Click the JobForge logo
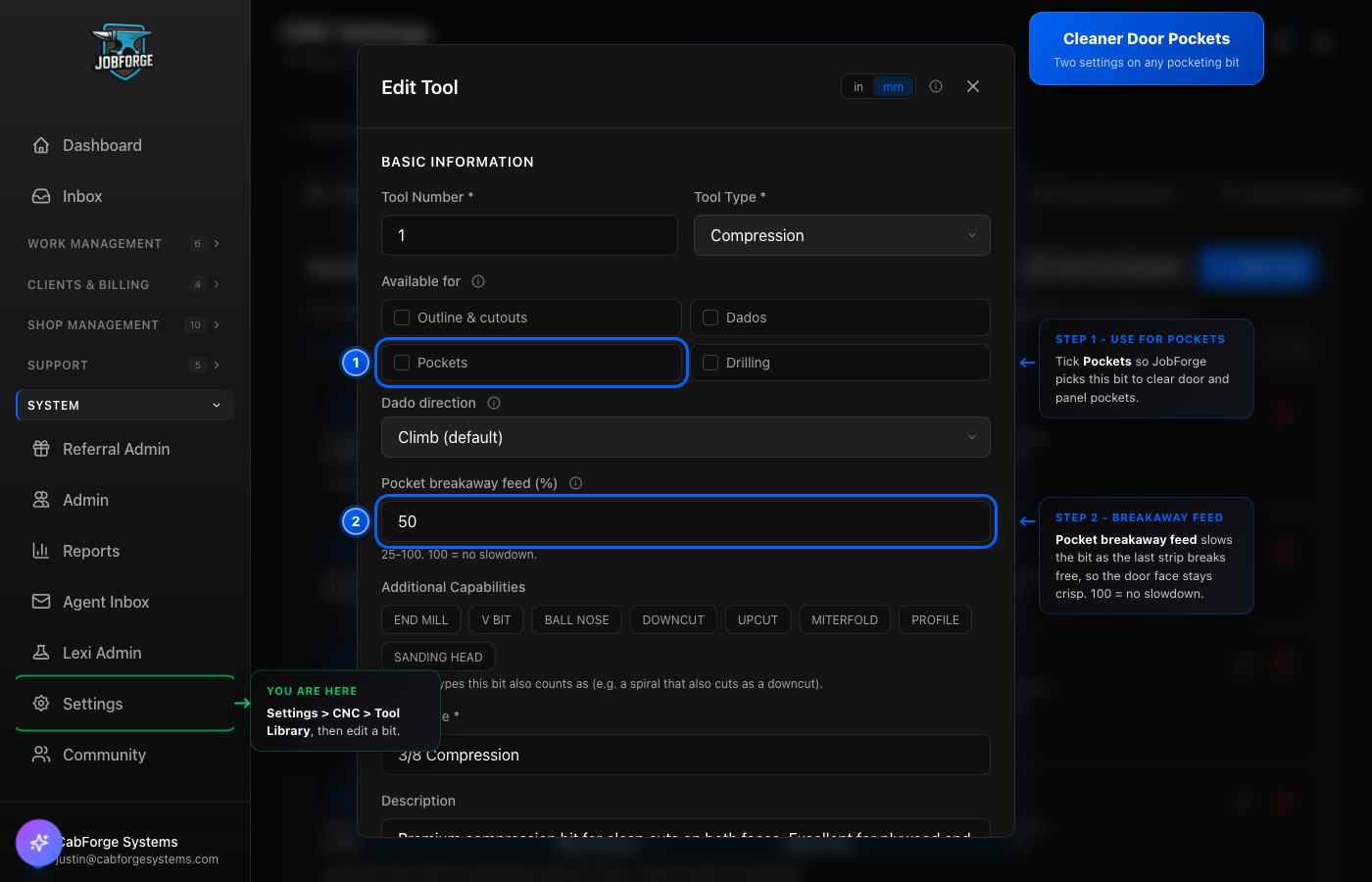 (x=124, y=52)
